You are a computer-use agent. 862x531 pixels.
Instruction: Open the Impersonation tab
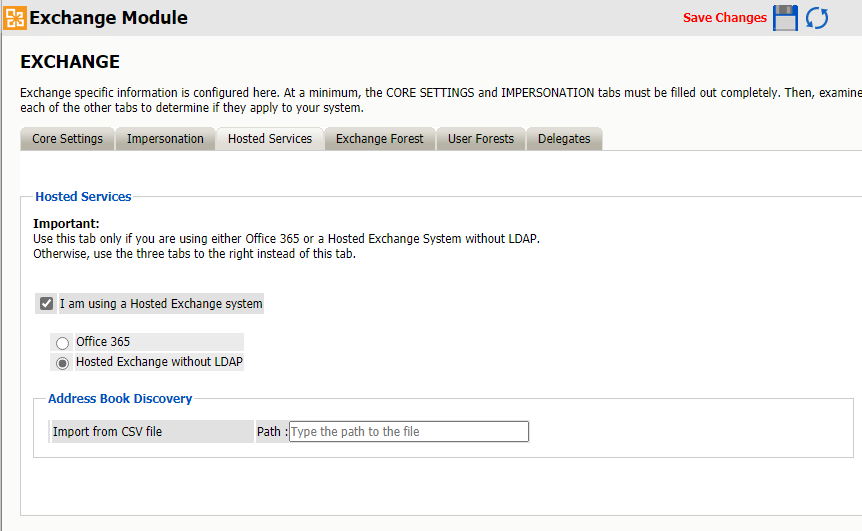coord(165,139)
